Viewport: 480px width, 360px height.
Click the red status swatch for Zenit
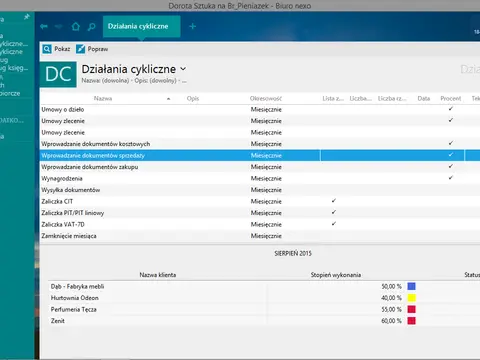point(412,321)
